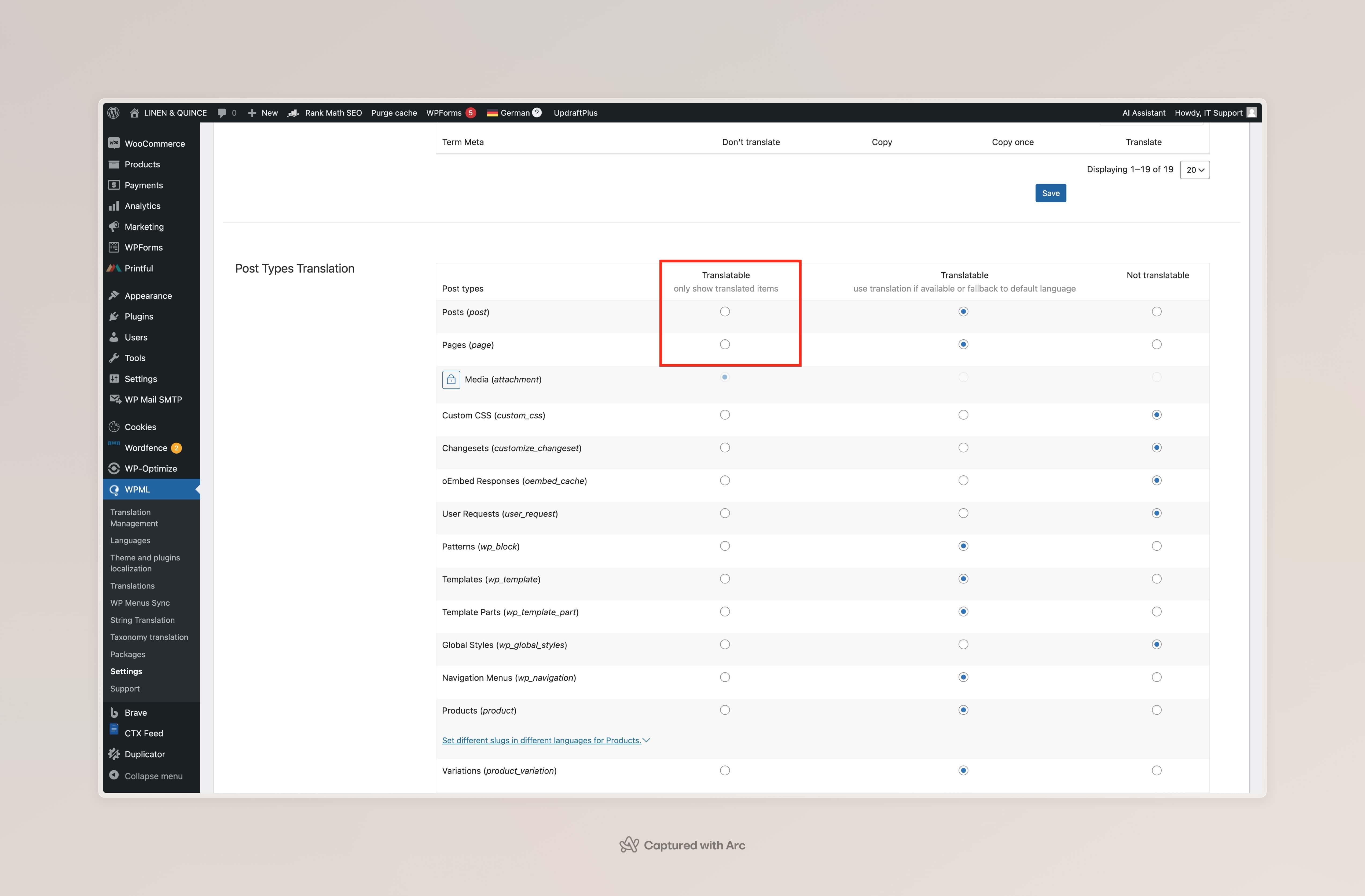Select only show translated items for Pages
The height and width of the screenshot is (896, 1365).
(725, 344)
